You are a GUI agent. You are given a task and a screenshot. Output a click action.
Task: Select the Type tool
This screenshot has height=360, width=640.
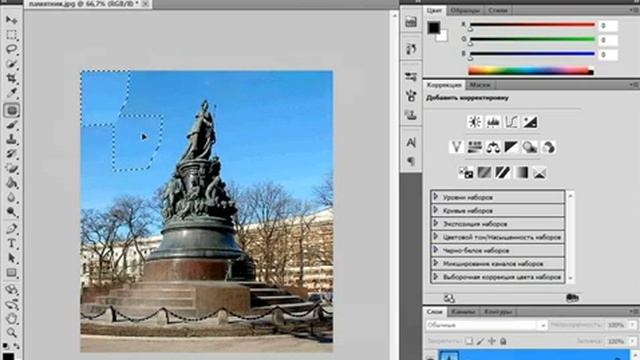(11, 244)
